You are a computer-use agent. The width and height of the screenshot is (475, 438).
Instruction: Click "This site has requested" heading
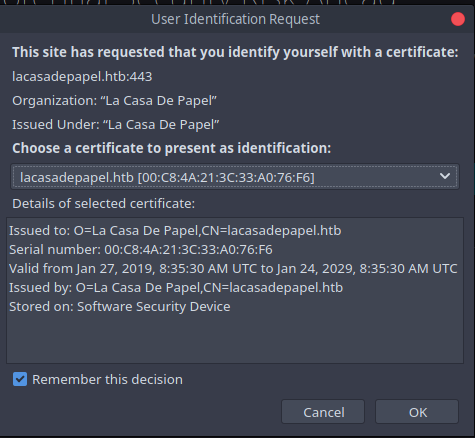tap(235, 52)
